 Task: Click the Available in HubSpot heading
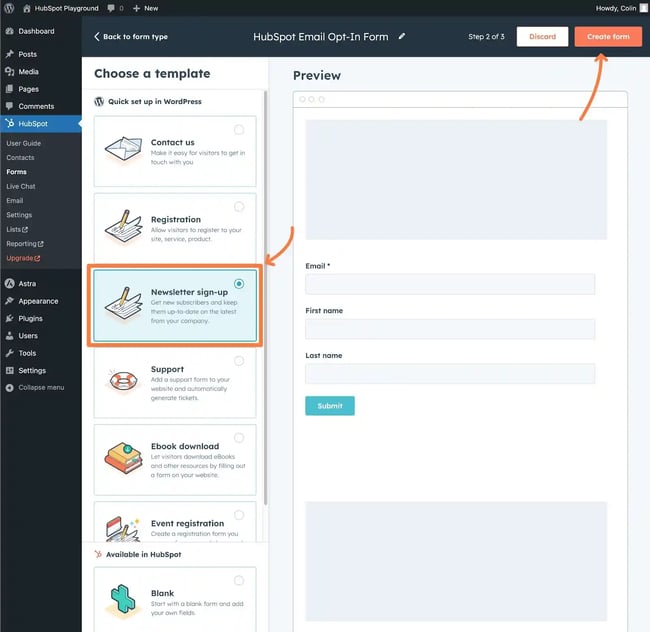pos(143,554)
